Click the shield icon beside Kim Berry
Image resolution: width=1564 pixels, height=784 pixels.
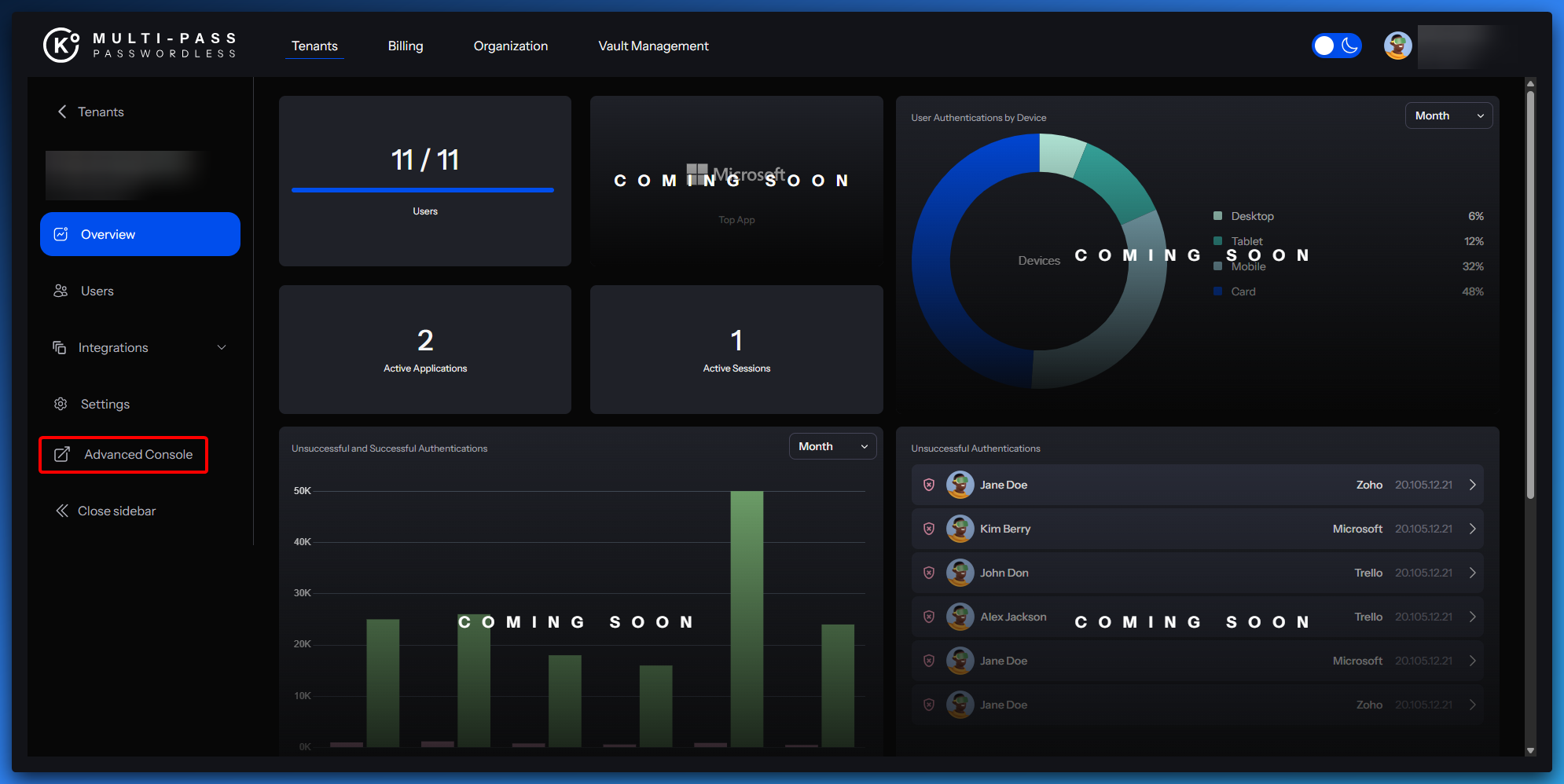[929, 529]
